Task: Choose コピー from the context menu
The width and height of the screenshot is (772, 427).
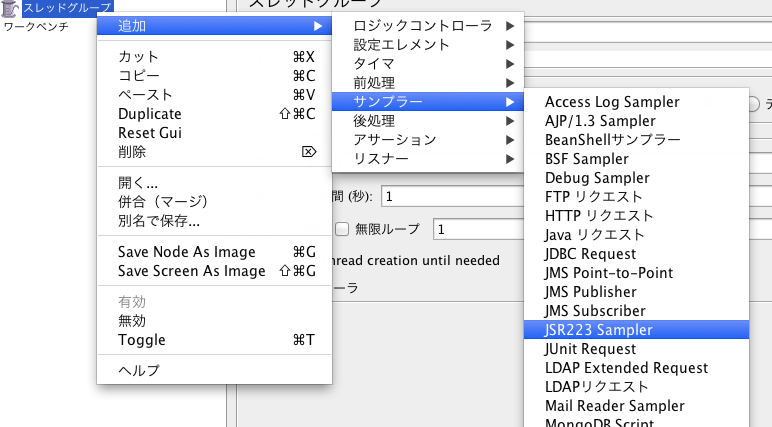Action: (x=214, y=75)
